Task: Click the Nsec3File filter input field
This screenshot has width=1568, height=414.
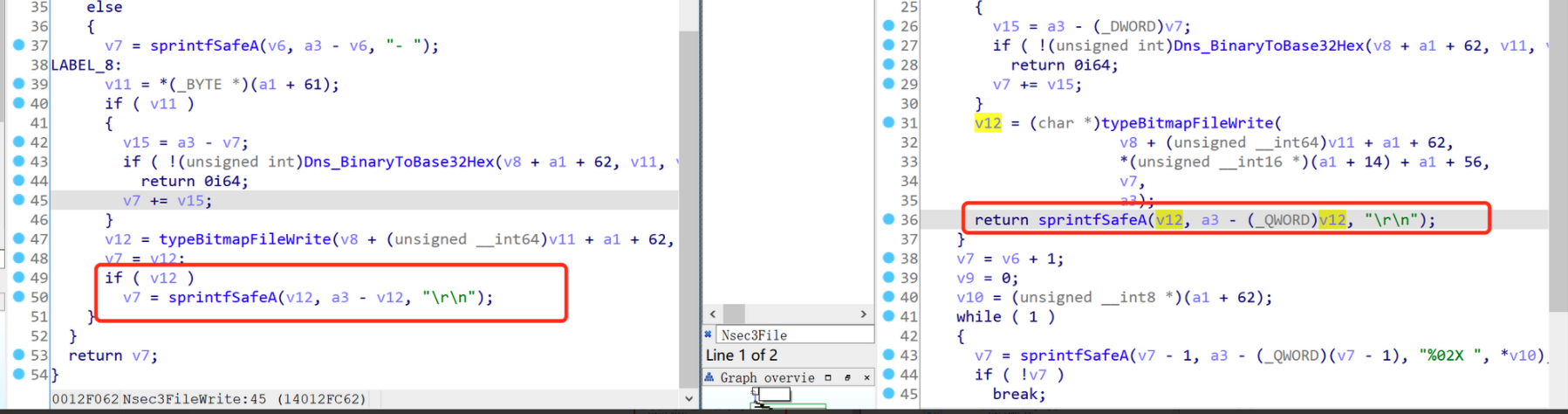Action: (795, 335)
